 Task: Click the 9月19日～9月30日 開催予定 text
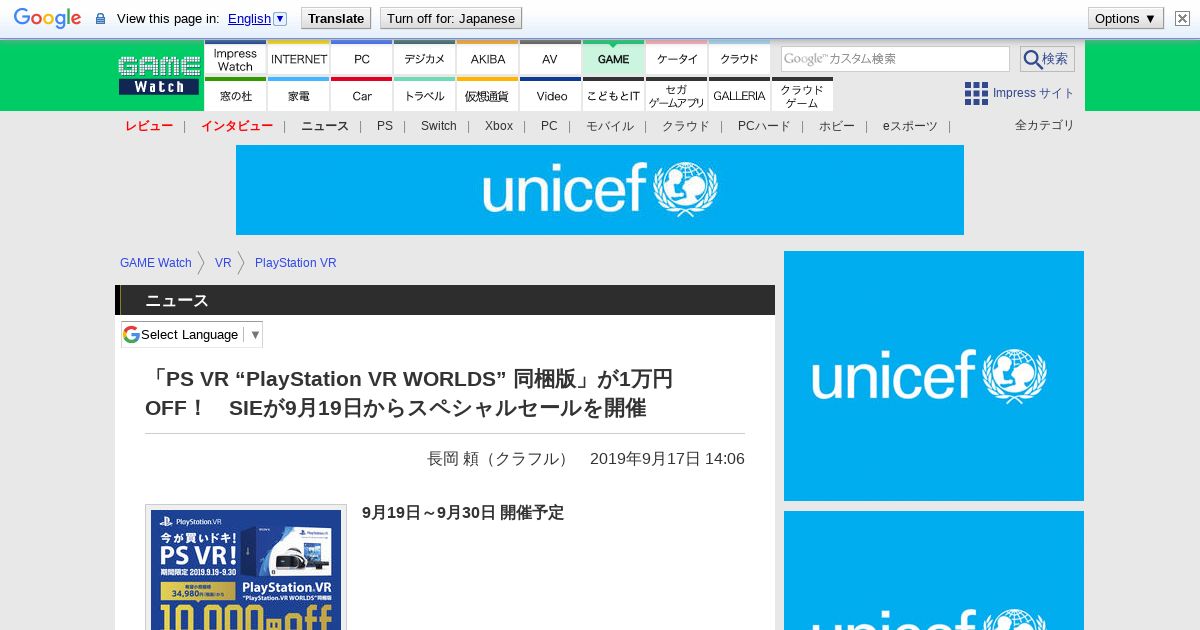463,512
